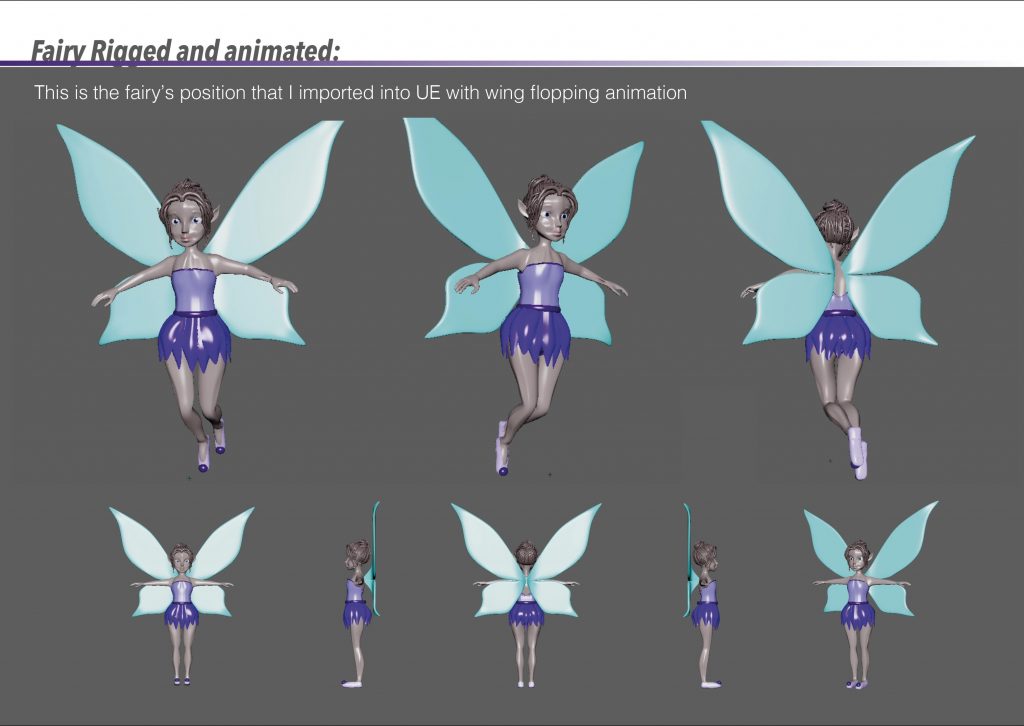Select the front-facing flying fairy render
This screenshot has height=726, width=1024.
click(x=196, y=300)
